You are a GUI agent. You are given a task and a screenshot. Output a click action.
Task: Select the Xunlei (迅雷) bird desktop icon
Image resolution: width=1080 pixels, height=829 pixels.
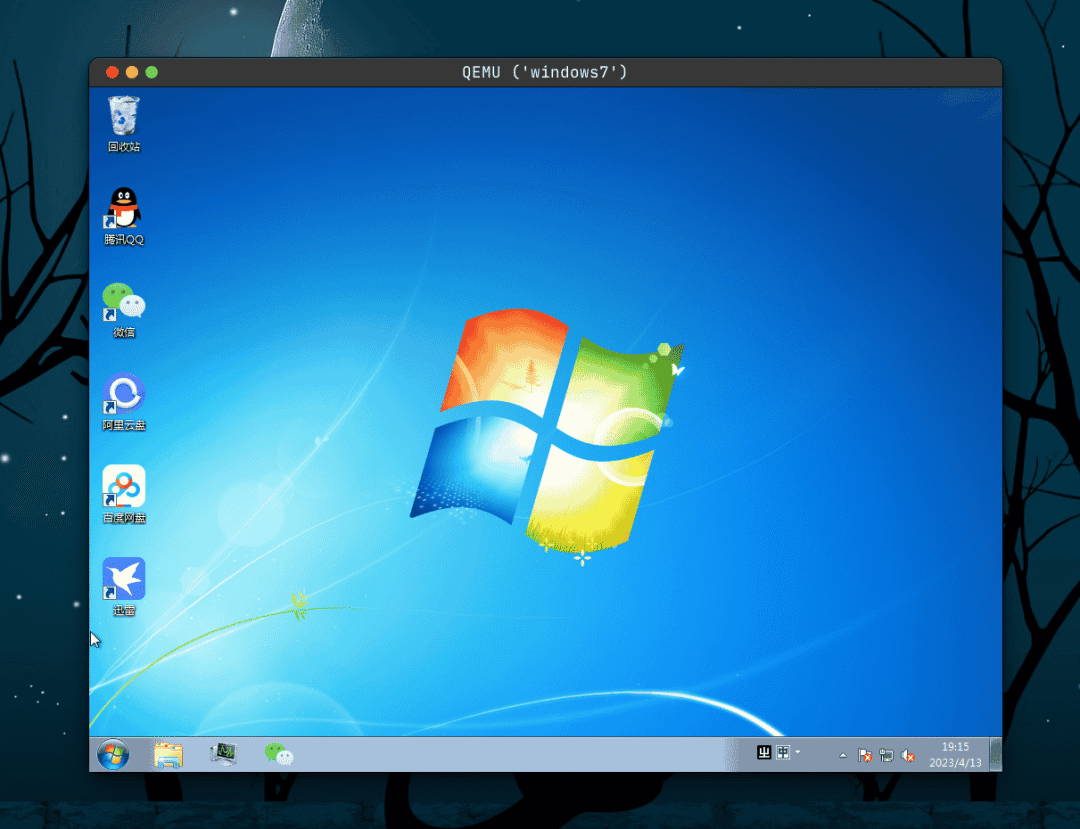coord(124,587)
